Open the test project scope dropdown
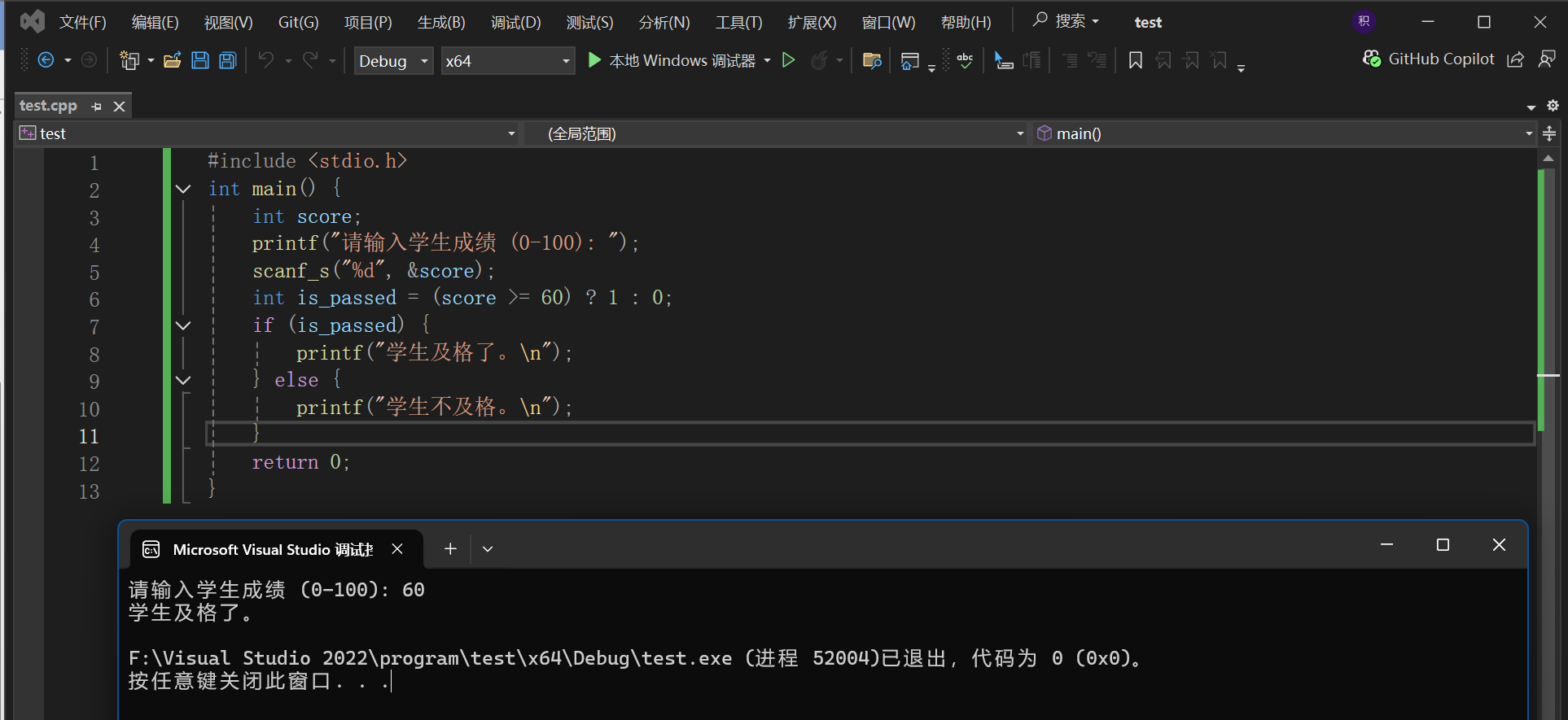This screenshot has width=1568, height=720. [x=268, y=133]
